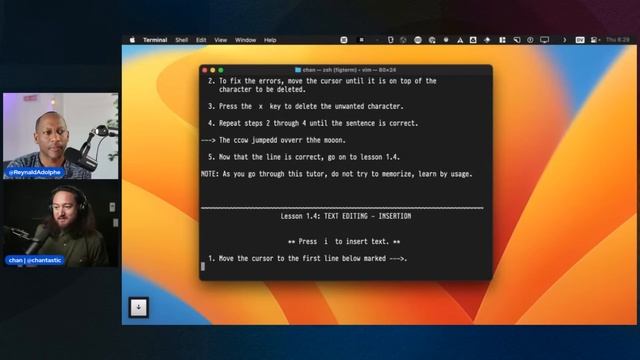Click the boxed DV menu bar icon
The width and height of the screenshot is (640, 360).
[580, 40]
